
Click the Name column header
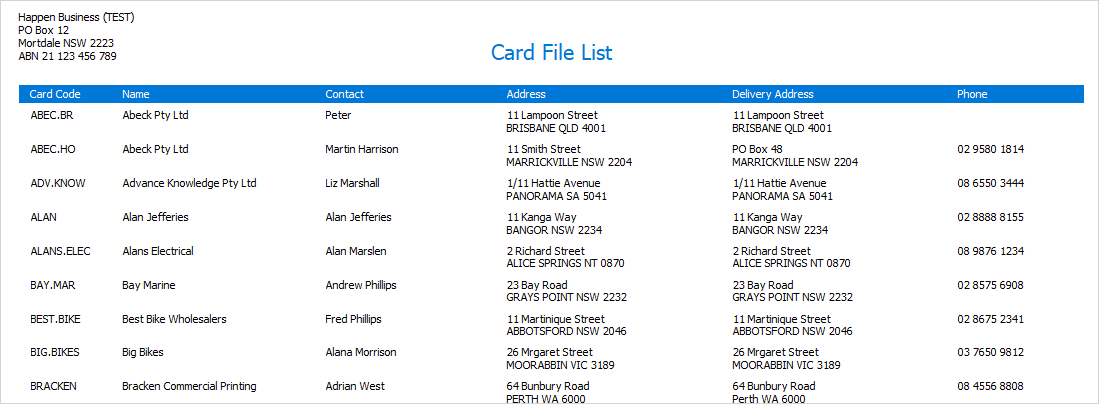tap(136, 94)
